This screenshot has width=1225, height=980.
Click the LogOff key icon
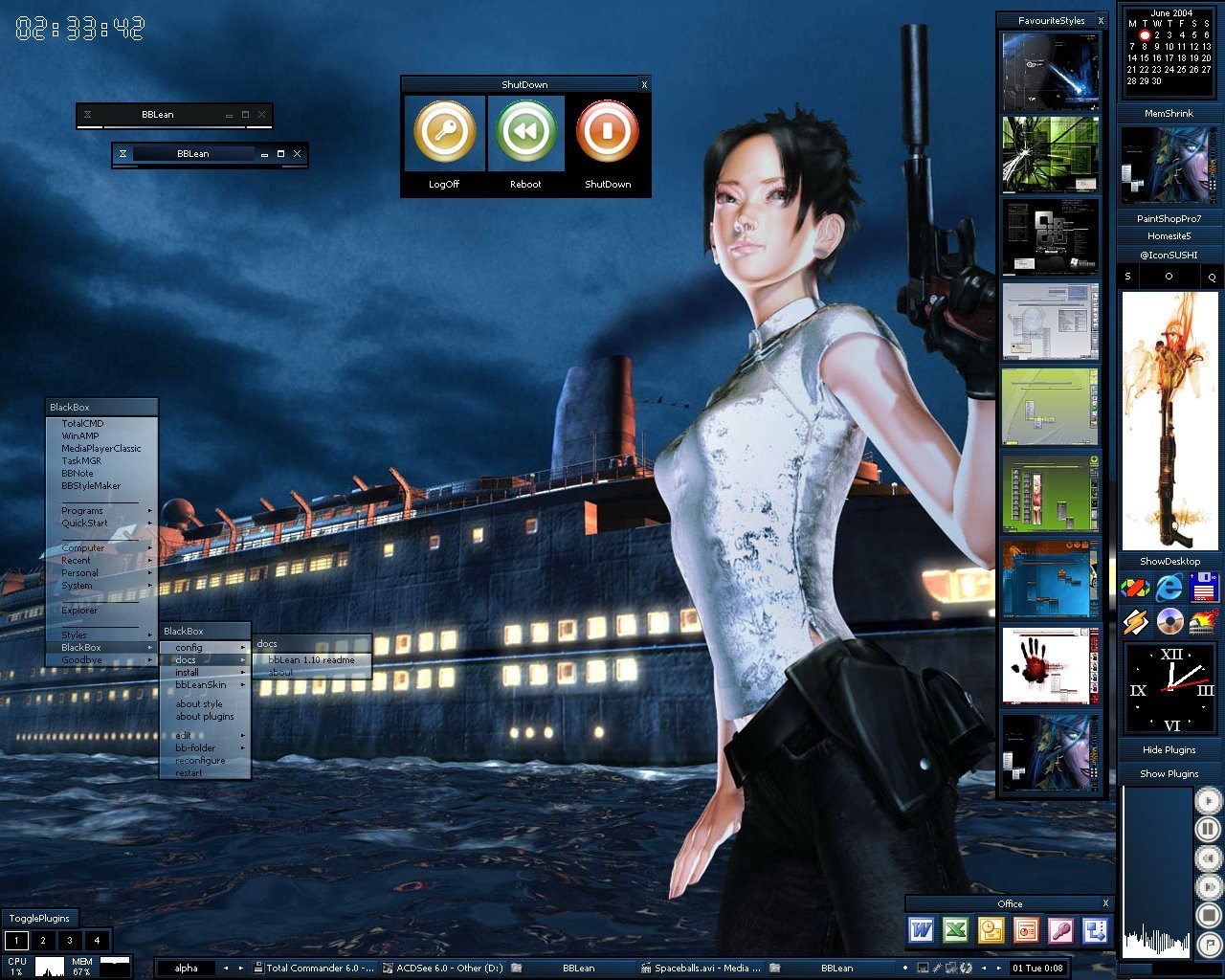[x=445, y=132]
